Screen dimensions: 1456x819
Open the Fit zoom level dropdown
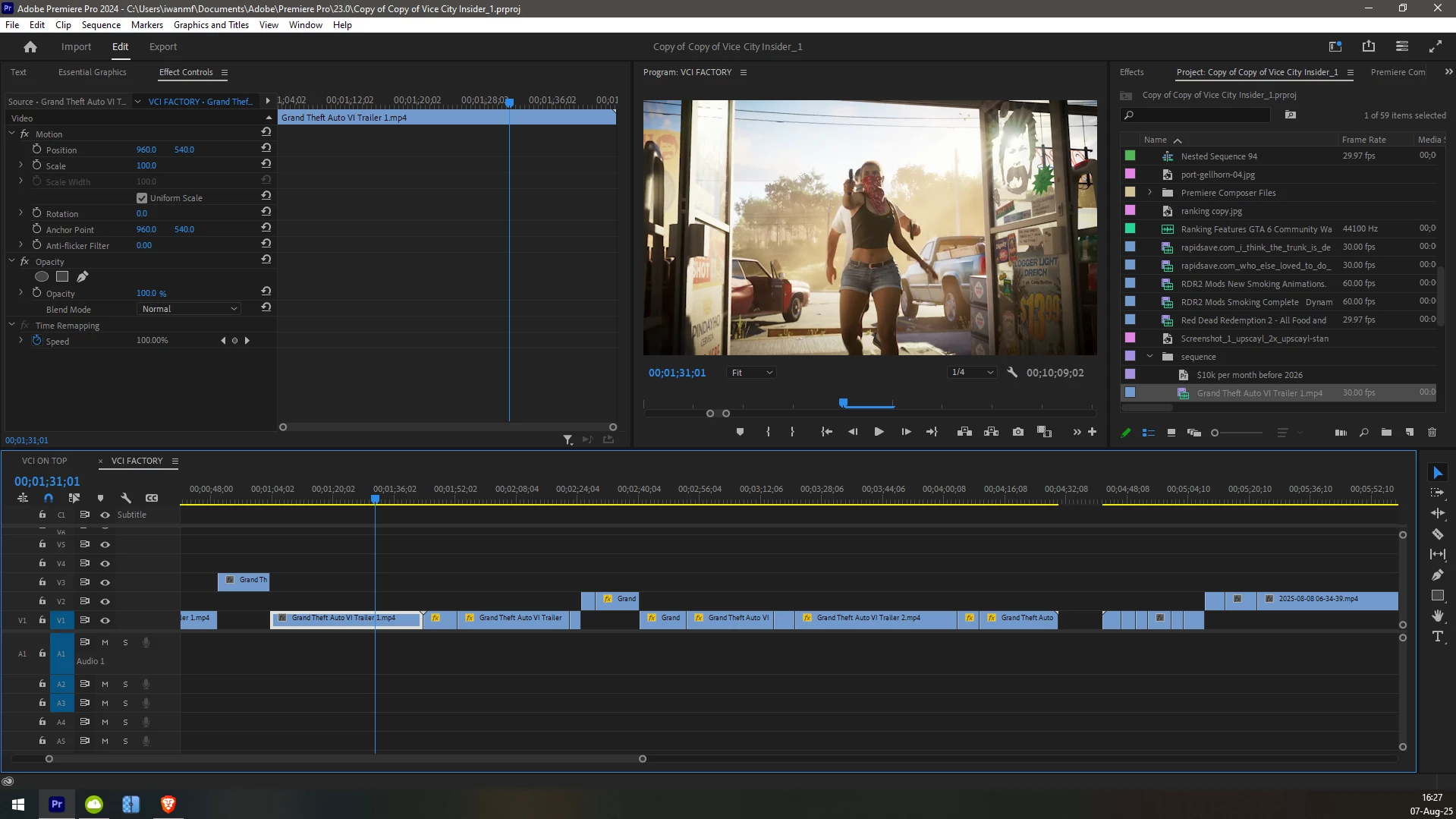[752, 373]
